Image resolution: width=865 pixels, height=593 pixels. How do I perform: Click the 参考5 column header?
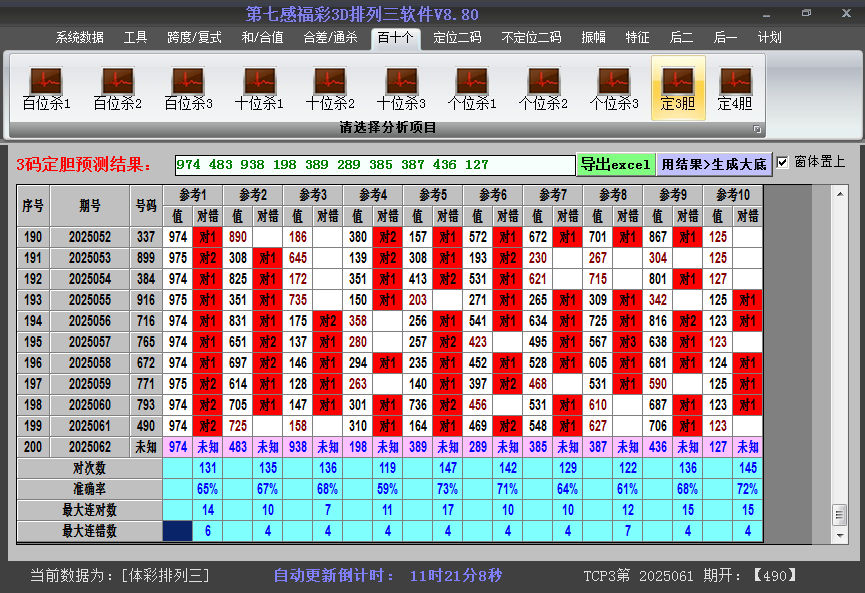(x=433, y=195)
